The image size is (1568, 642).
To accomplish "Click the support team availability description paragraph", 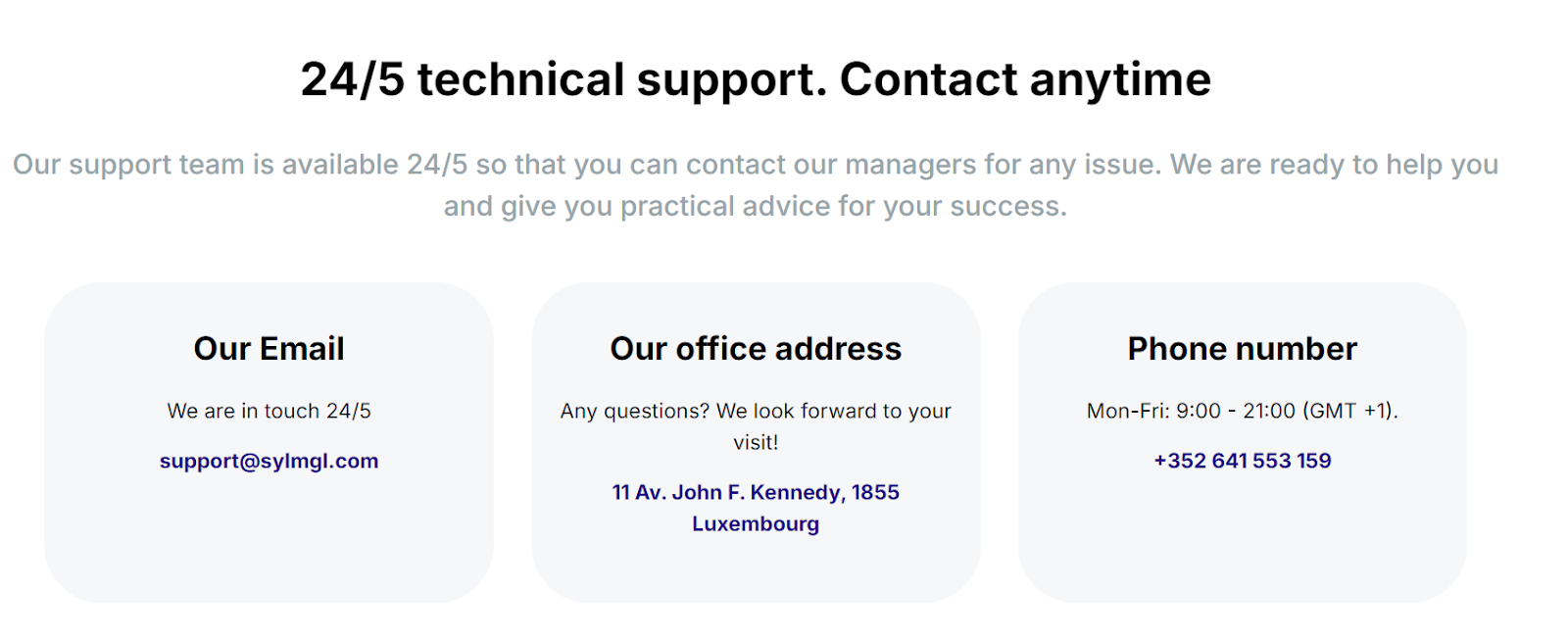I will (x=756, y=185).
